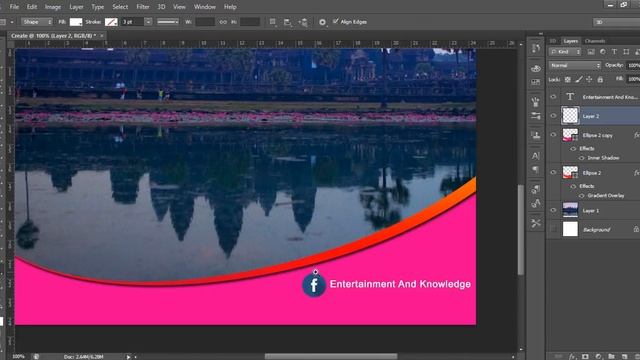Open the Normal blend mode dropdown
The height and width of the screenshot is (360, 640).
click(575, 65)
